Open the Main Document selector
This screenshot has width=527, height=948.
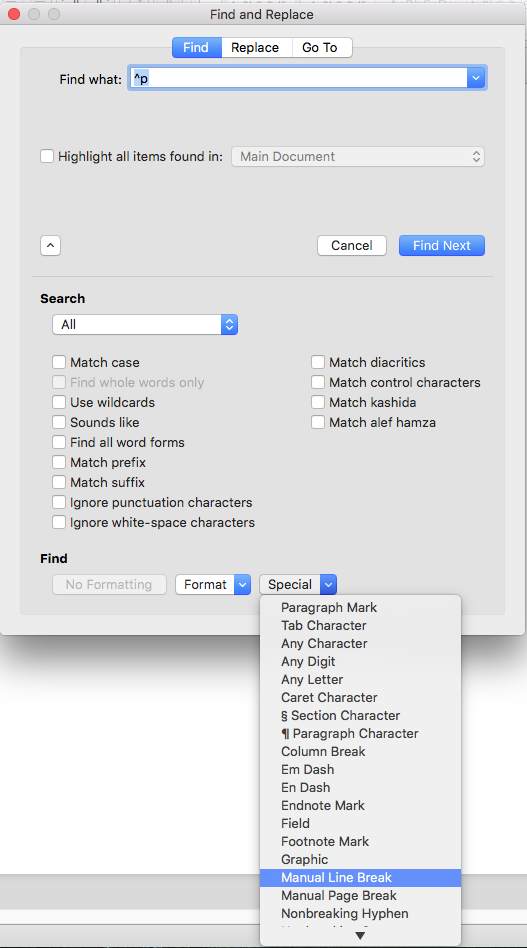click(x=358, y=157)
